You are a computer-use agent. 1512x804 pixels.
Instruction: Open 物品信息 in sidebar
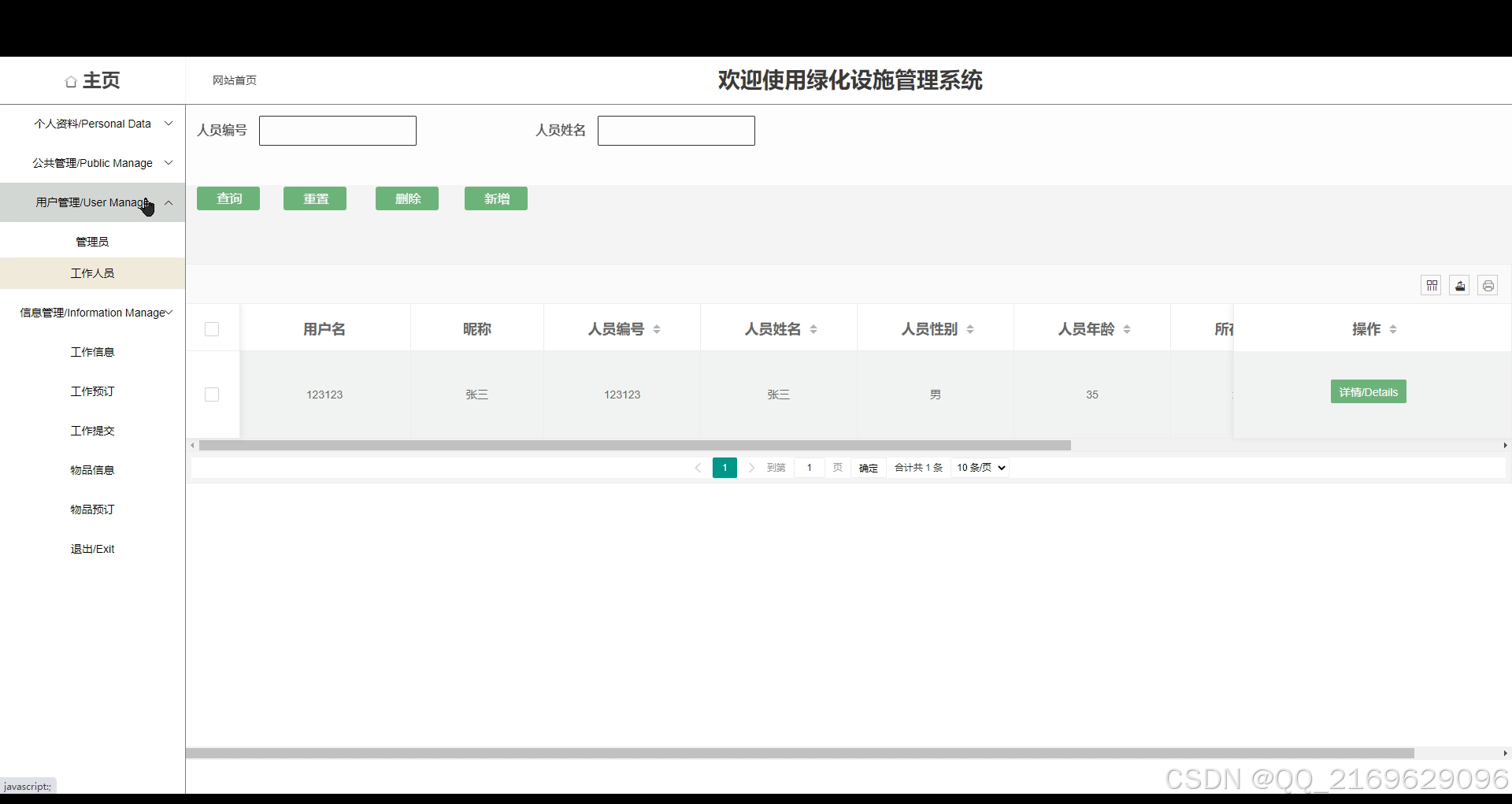(92, 470)
